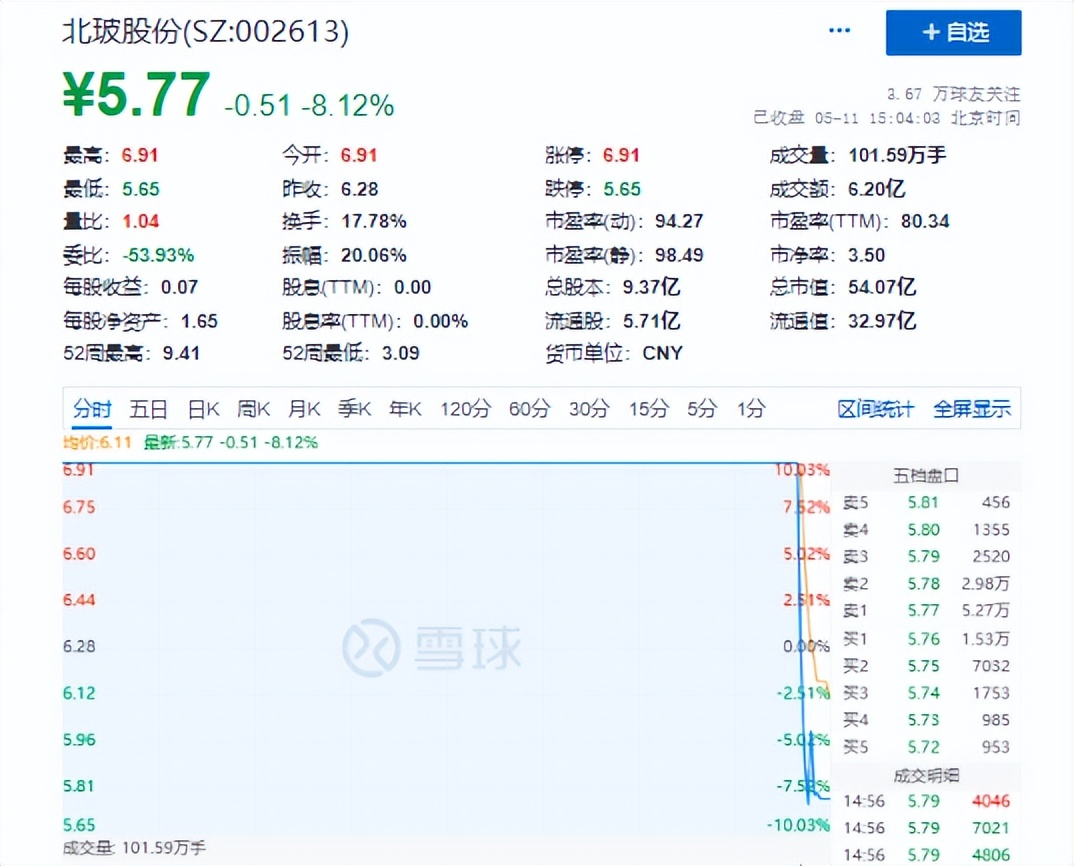Click the 委比 value -53.93%
This screenshot has height=866, width=1074.
tap(158, 255)
